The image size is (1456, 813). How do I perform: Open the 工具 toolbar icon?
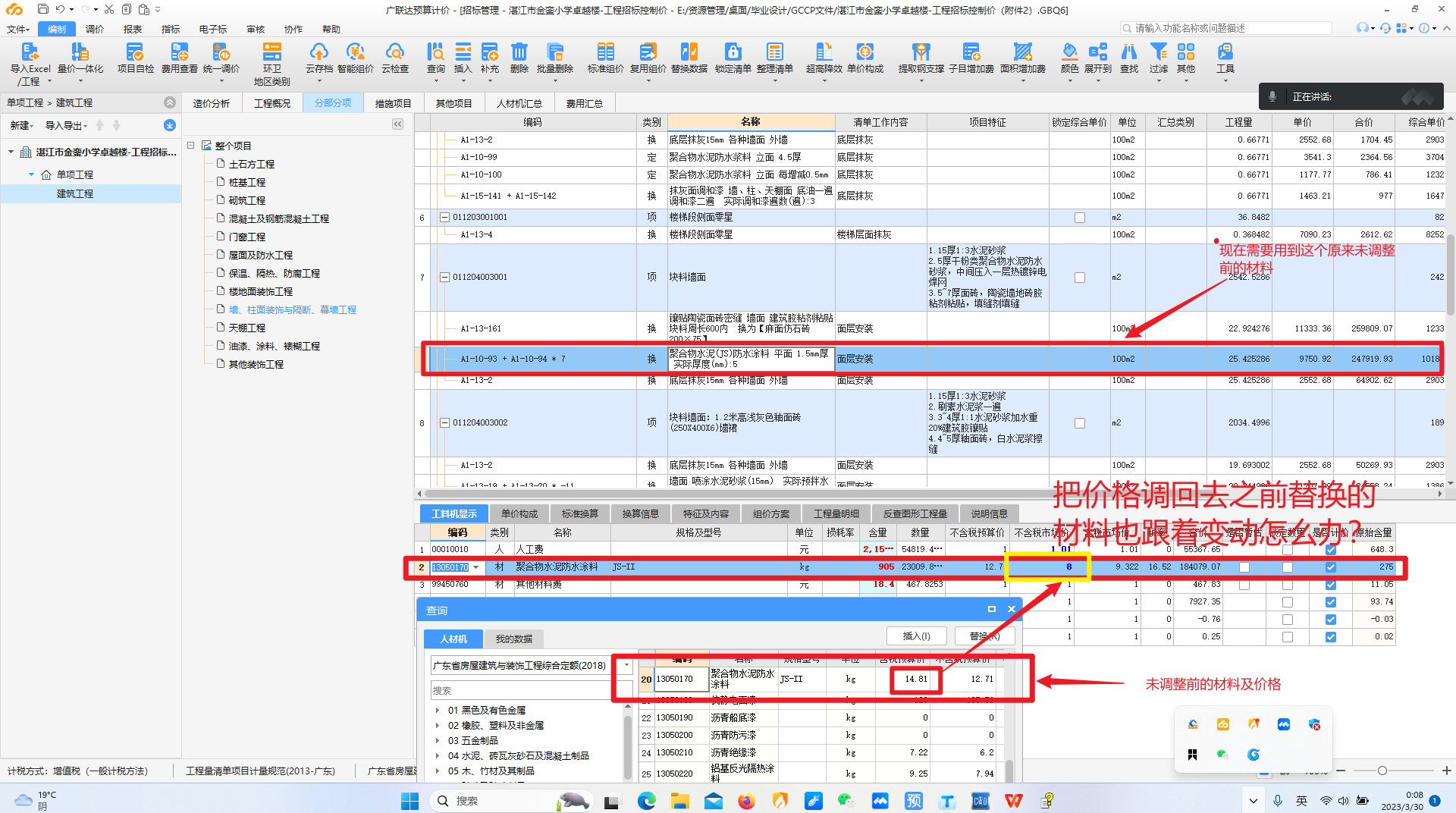[1225, 58]
